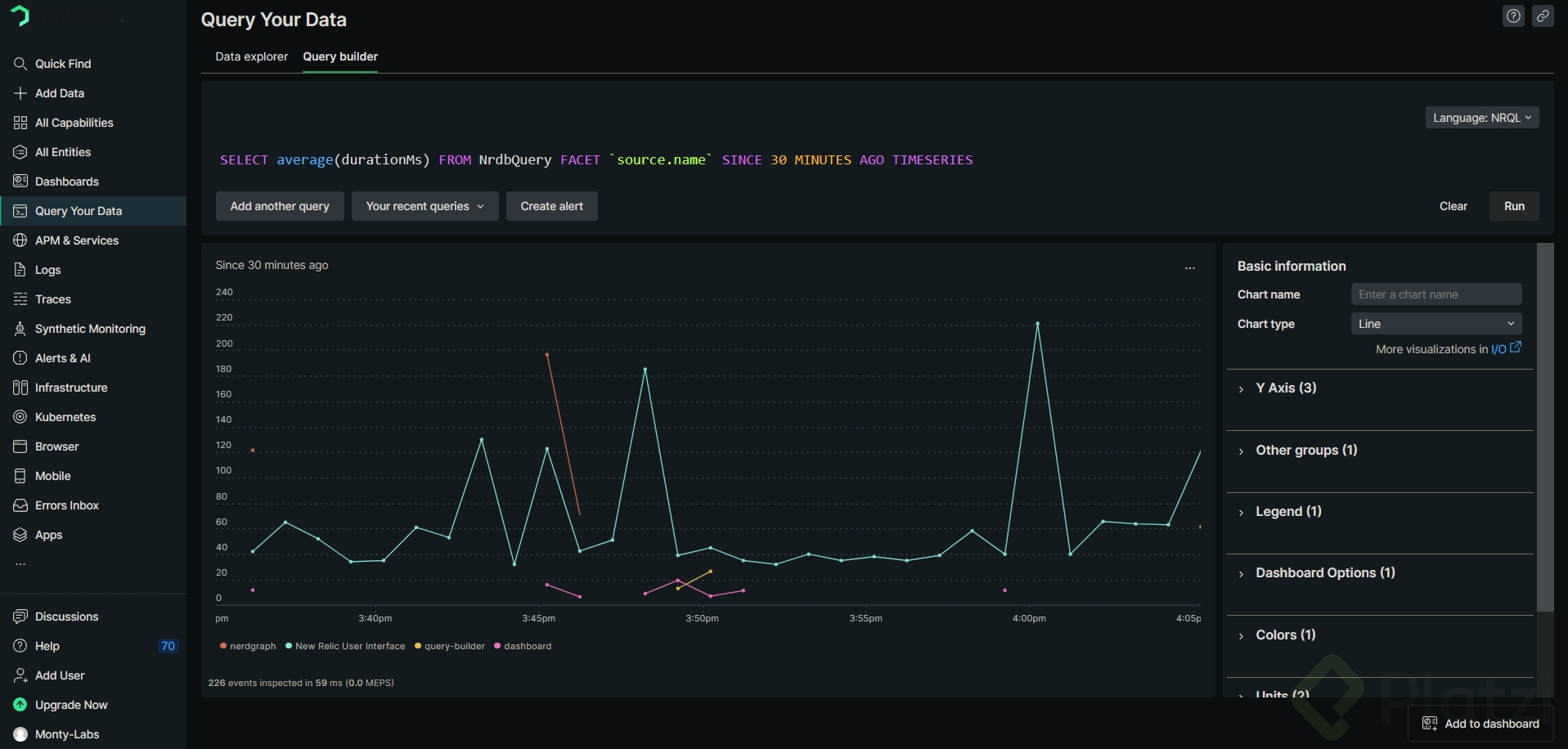Image resolution: width=1568 pixels, height=749 pixels.
Task: Open the I/O external link
Action: (x=1506, y=348)
